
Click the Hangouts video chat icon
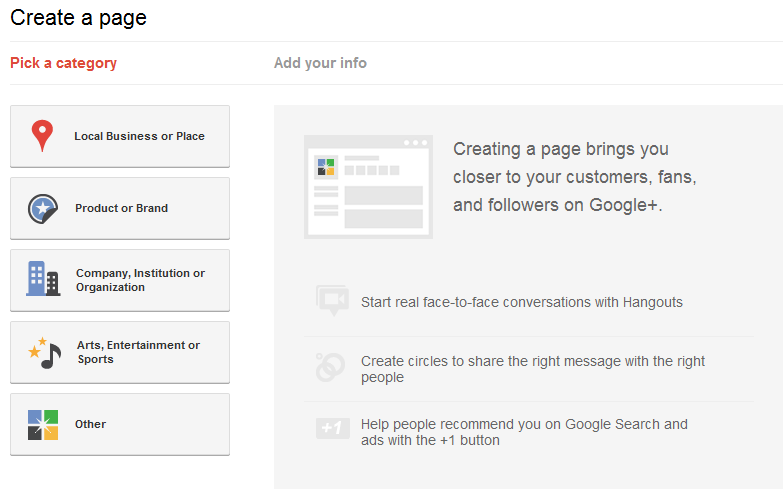click(x=332, y=300)
